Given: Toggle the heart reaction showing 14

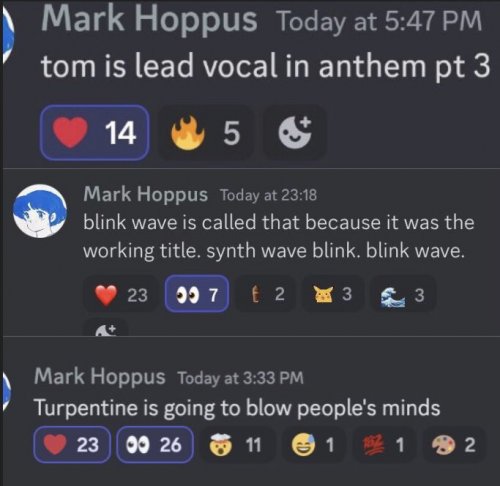Looking at the screenshot, I should click(95, 132).
